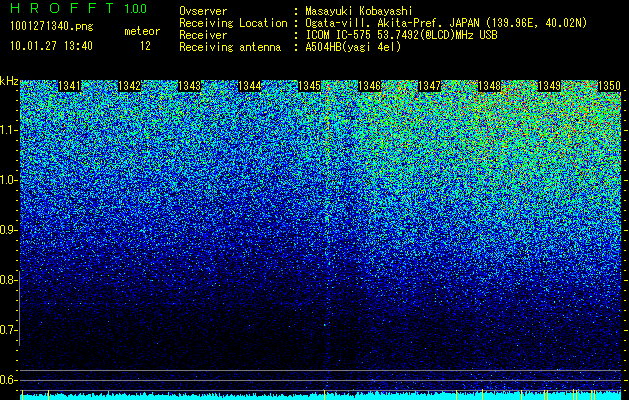Click the 0.8 frequency axis label

[8, 280]
